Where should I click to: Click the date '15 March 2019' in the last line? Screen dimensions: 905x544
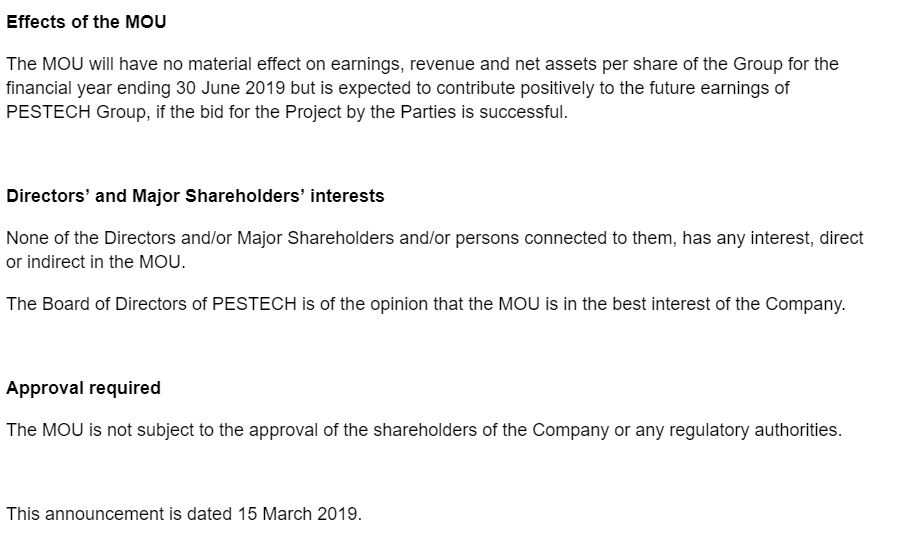(297, 514)
